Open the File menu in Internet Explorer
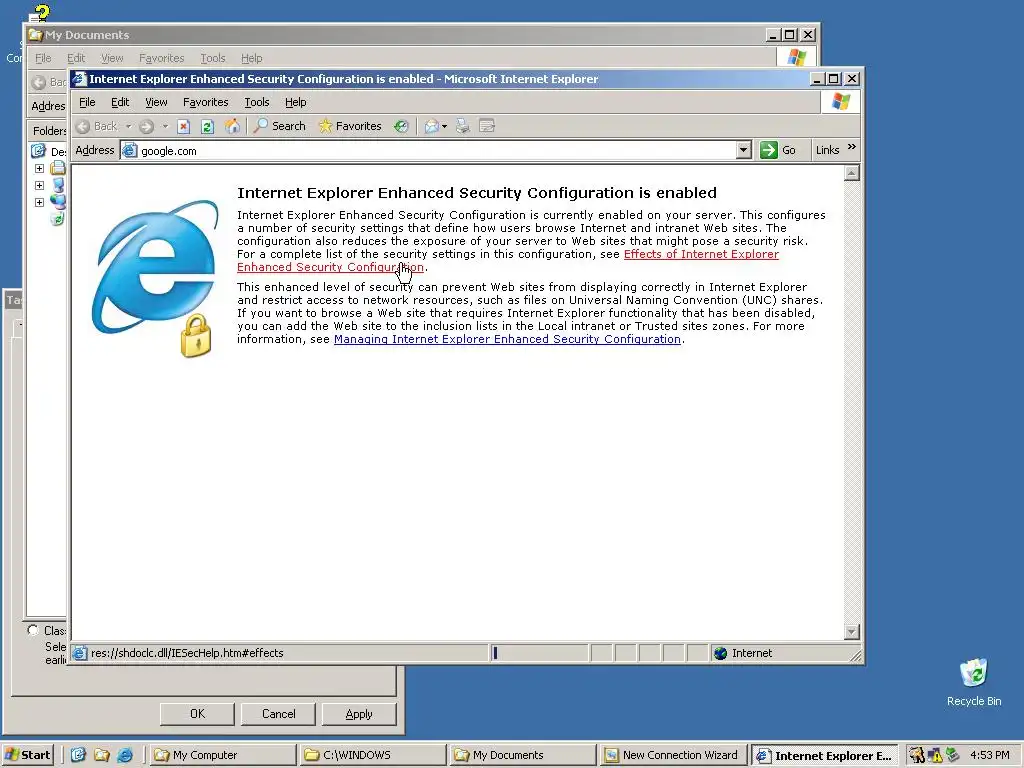The height and width of the screenshot is (768, 1024). point(87,102)
